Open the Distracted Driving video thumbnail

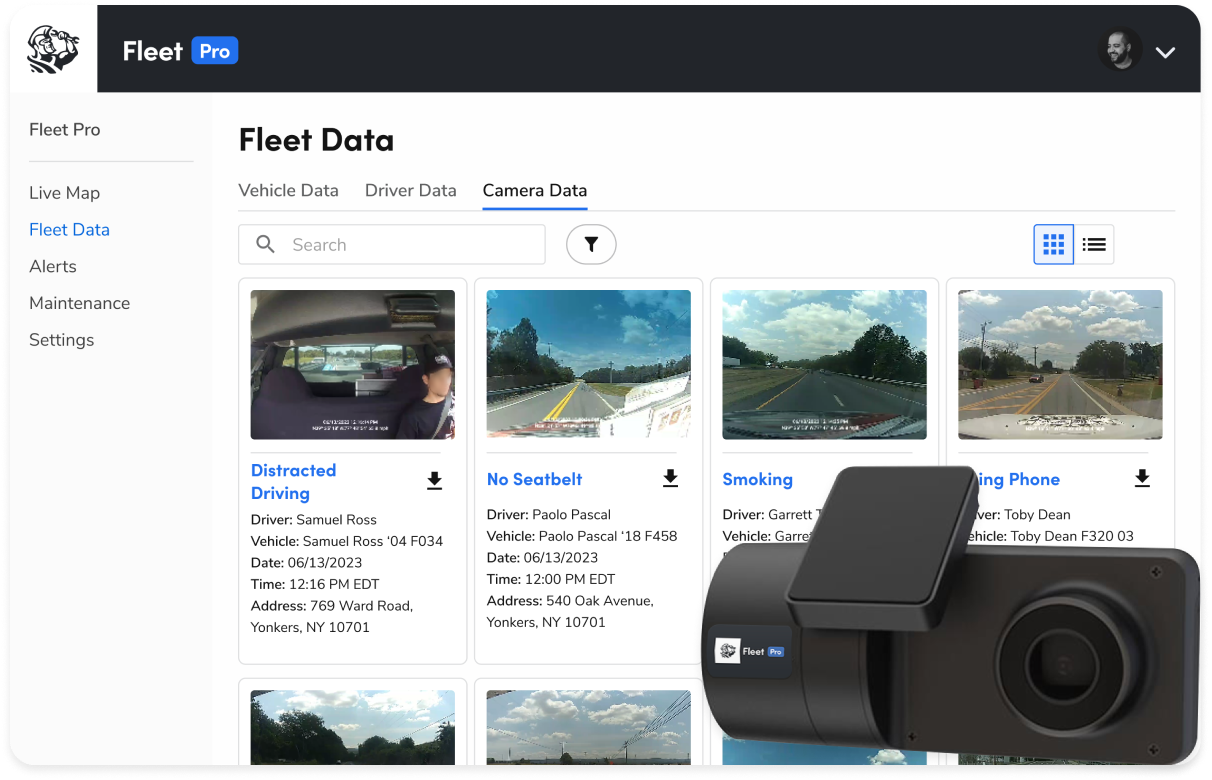(352, 364)
